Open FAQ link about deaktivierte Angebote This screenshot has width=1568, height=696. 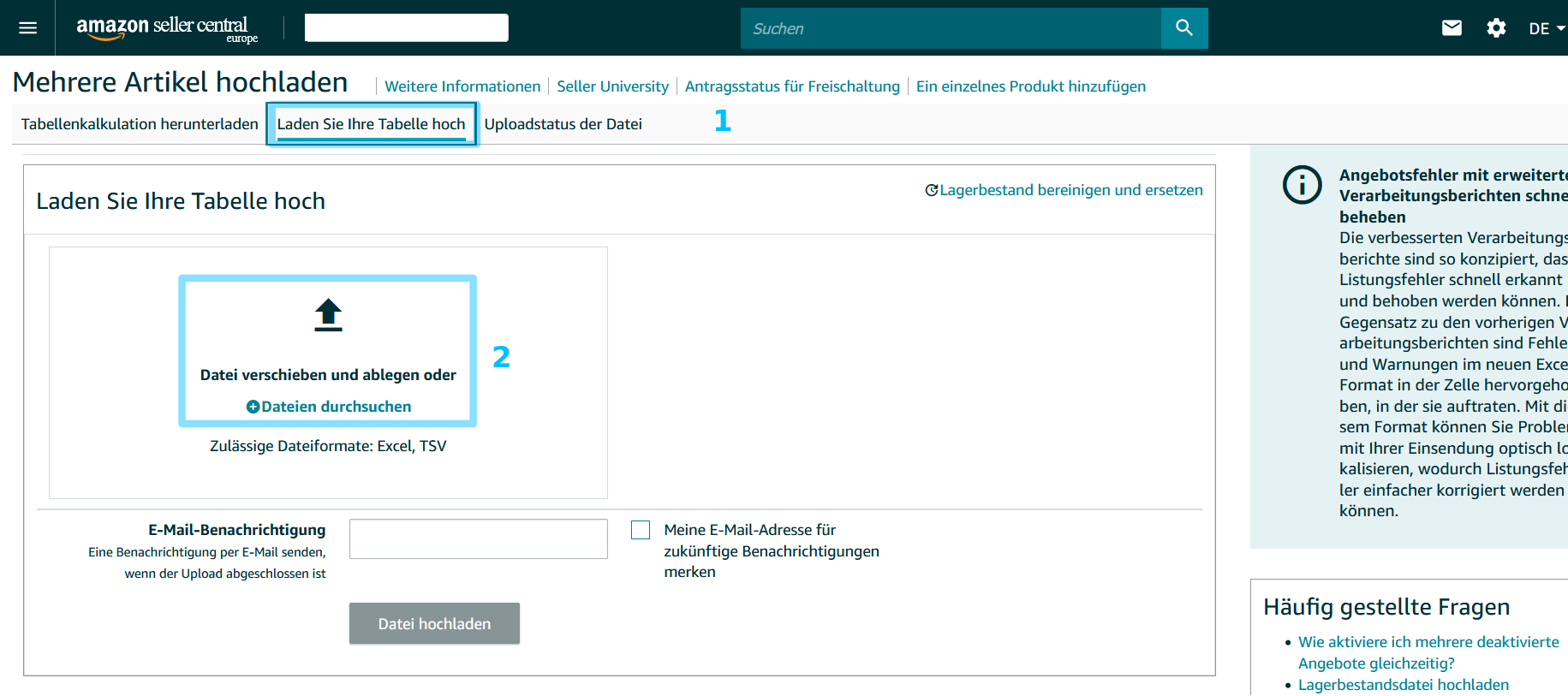click(1428, 652)
